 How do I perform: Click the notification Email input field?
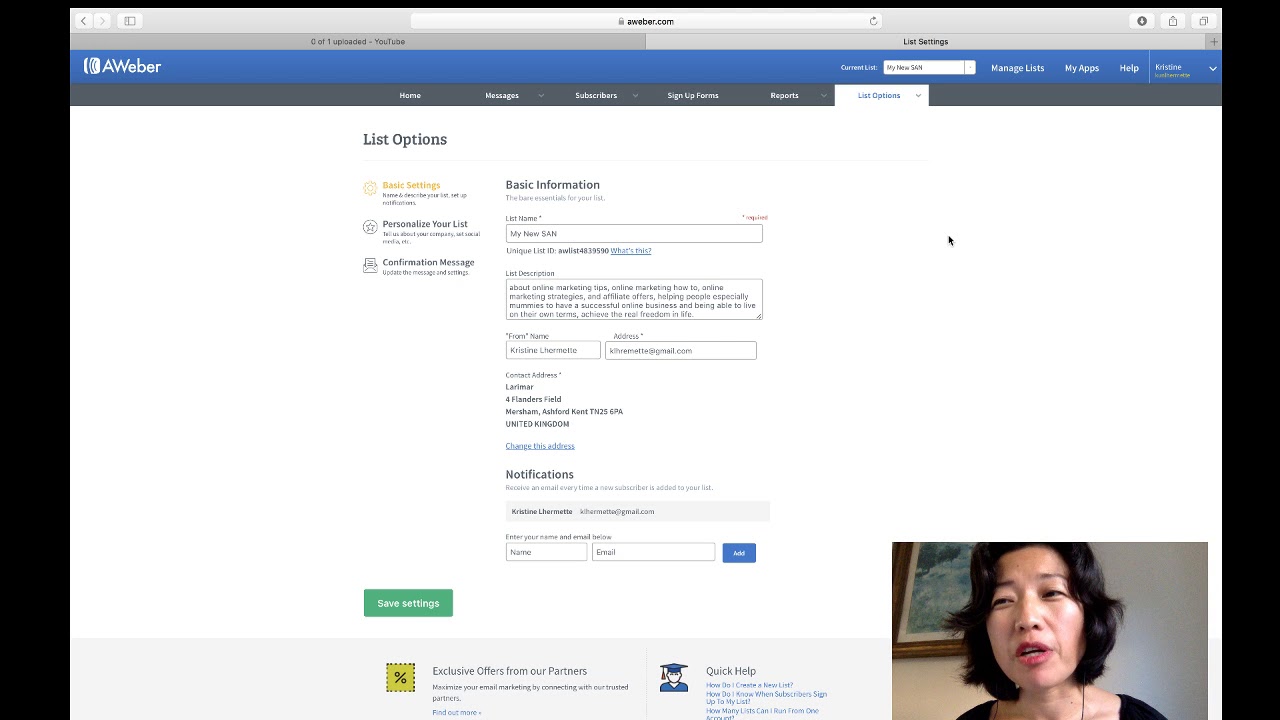coord(653,552)
